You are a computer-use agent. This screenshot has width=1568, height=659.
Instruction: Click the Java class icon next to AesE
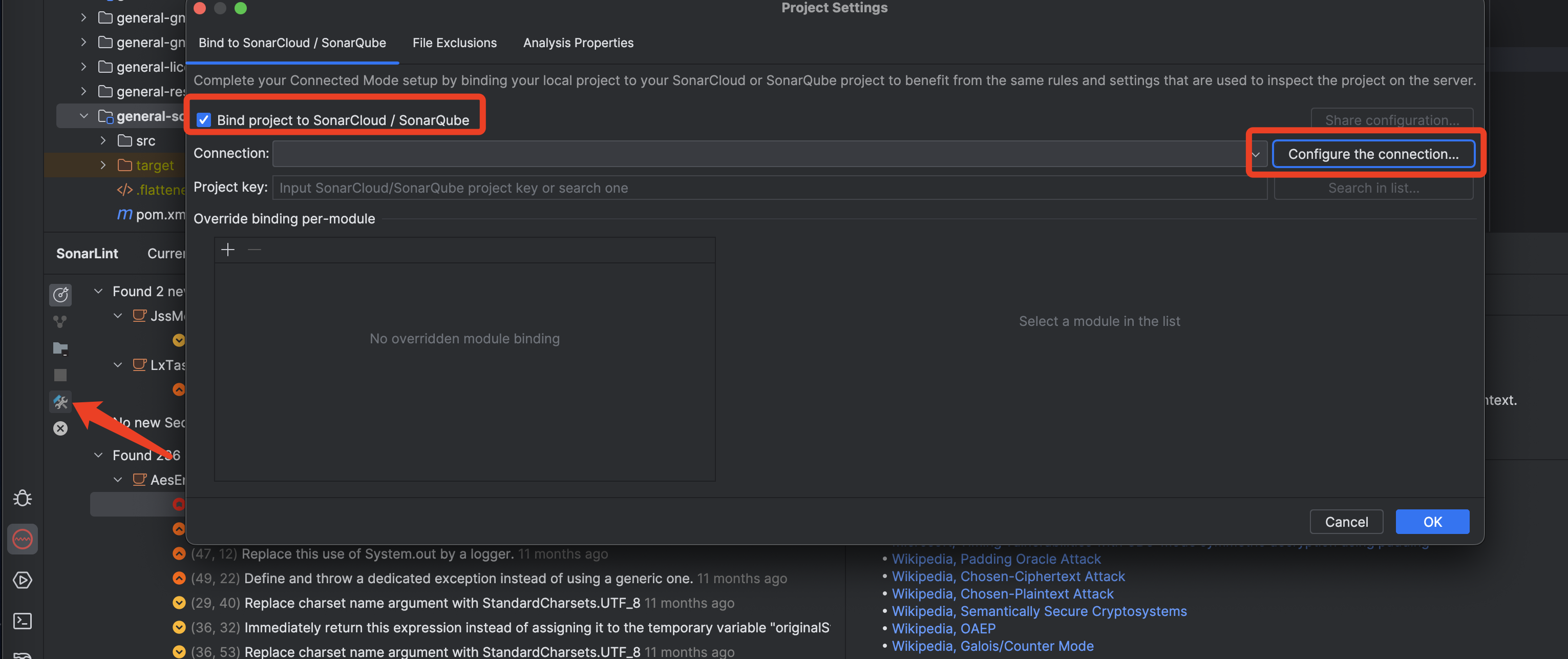[x=139, y=480]
